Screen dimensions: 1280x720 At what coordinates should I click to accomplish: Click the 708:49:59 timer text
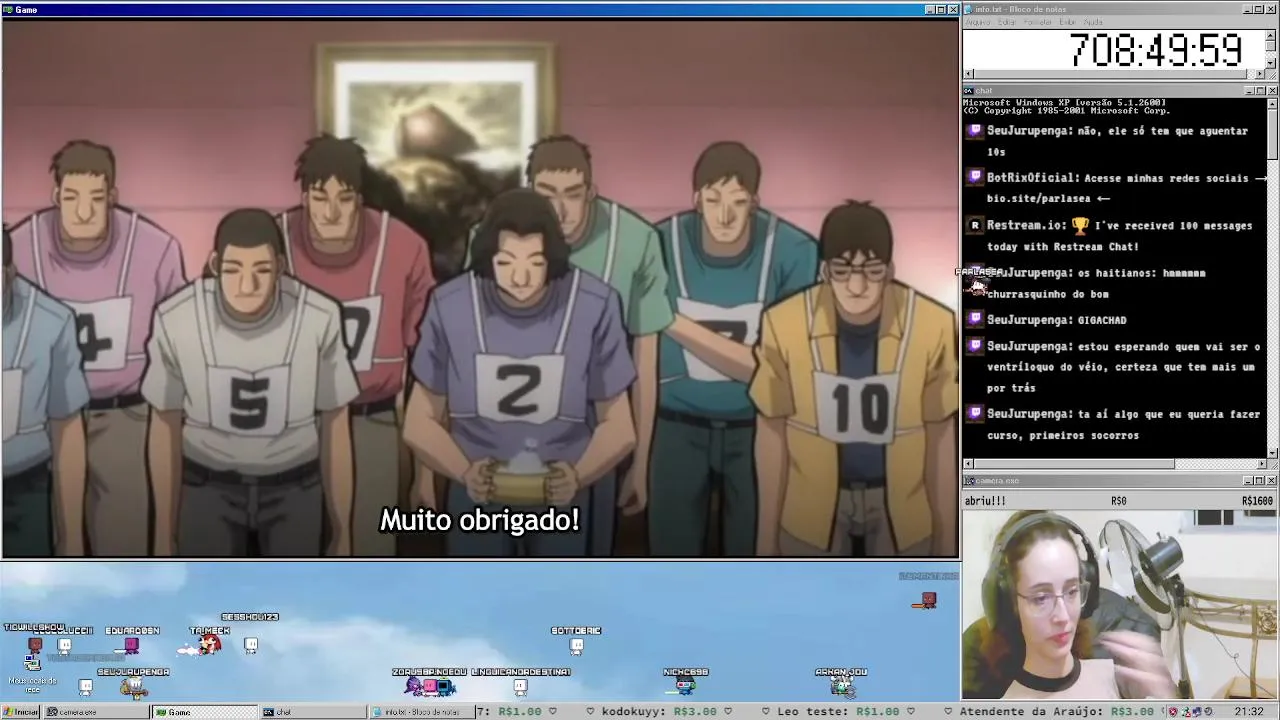point(1156,50)
